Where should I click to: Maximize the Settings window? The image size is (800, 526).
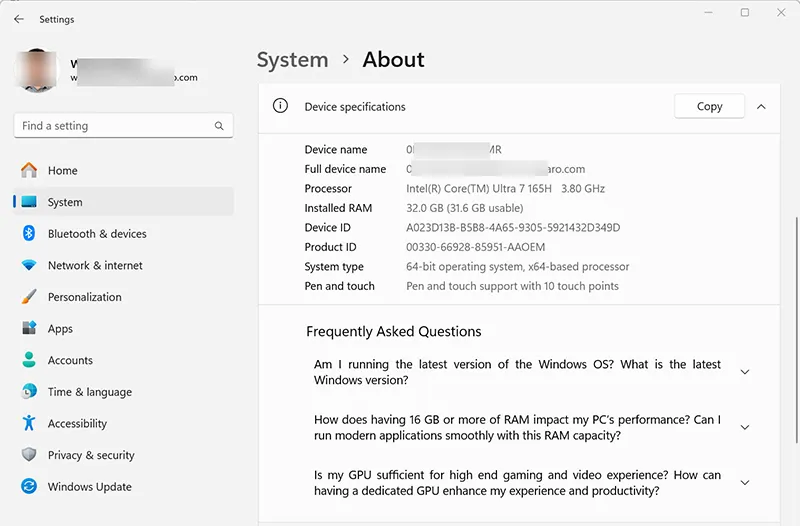[745, 13]
